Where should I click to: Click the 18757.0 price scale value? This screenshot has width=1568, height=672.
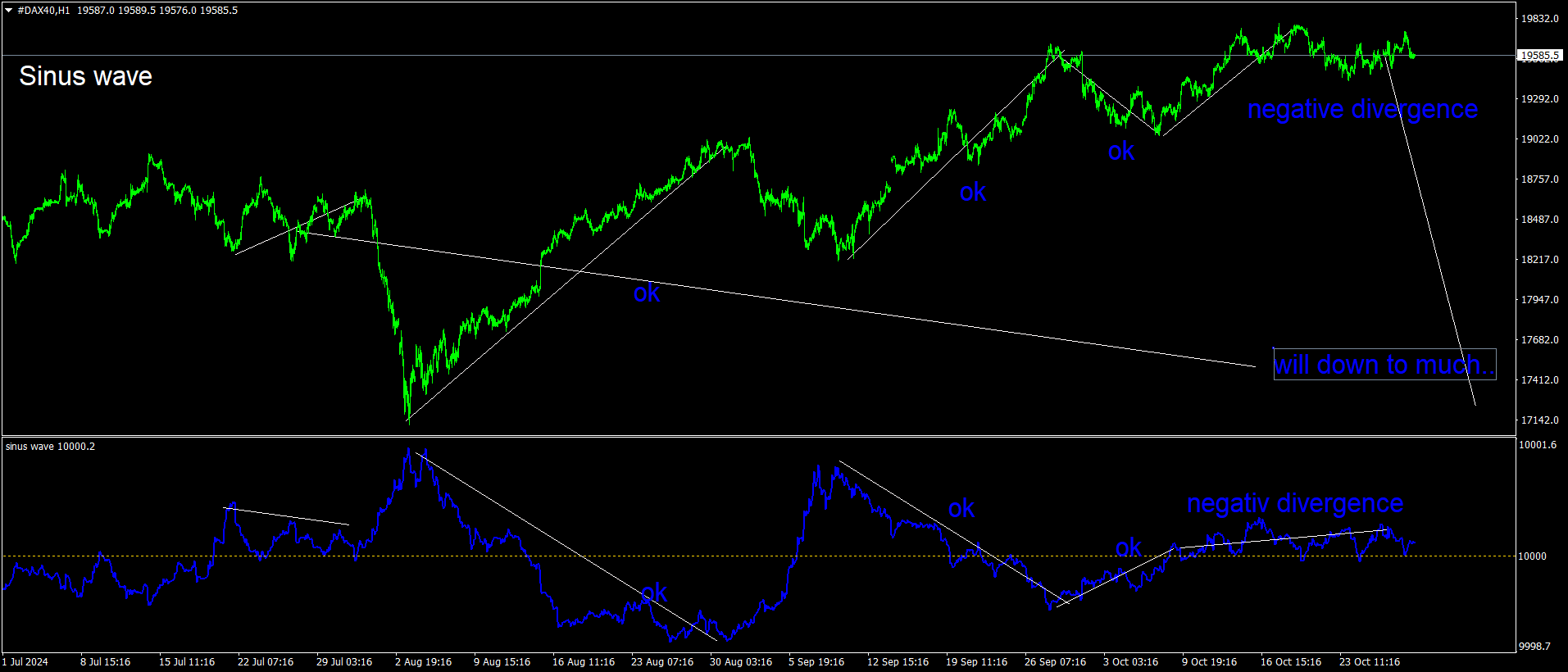coord(1540,179)
